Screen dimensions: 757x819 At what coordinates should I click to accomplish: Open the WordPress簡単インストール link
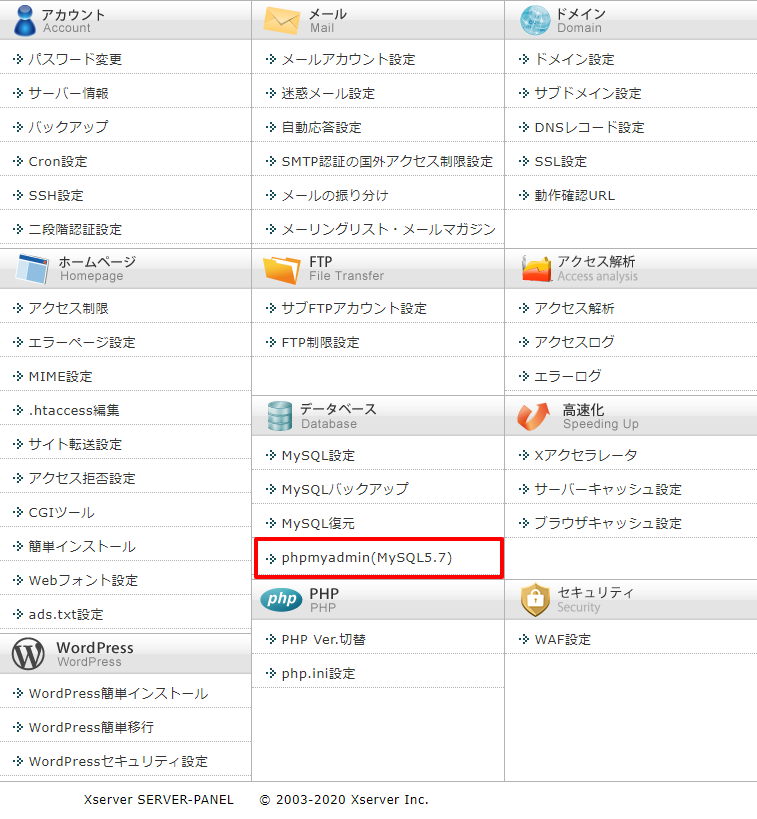[119, 693]
